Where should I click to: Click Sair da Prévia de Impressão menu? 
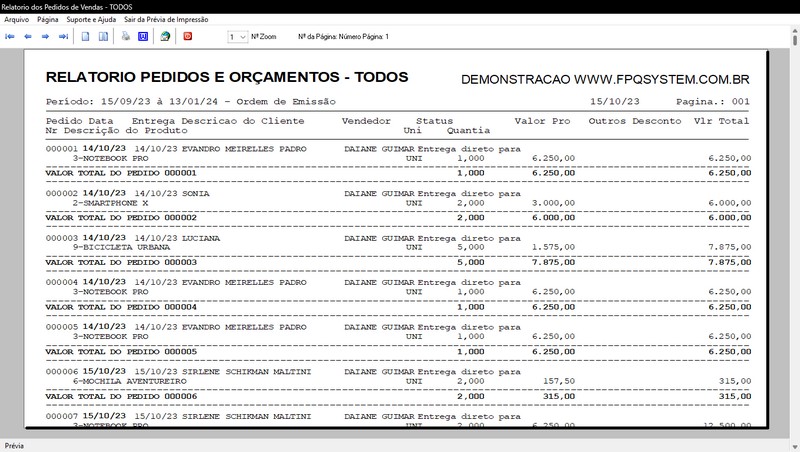166,19
